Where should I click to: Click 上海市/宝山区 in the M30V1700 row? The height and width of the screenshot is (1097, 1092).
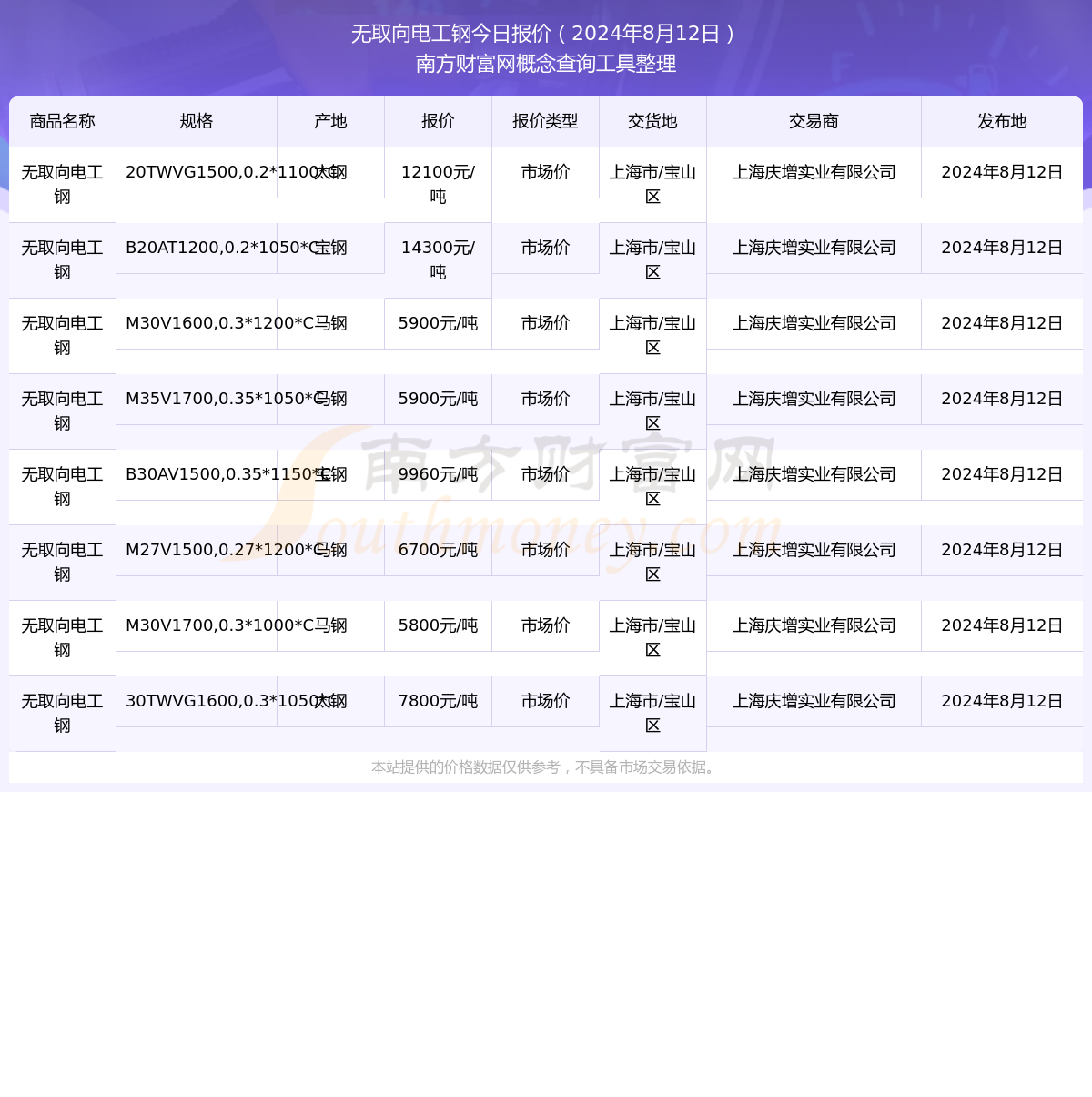pos(652,638)
